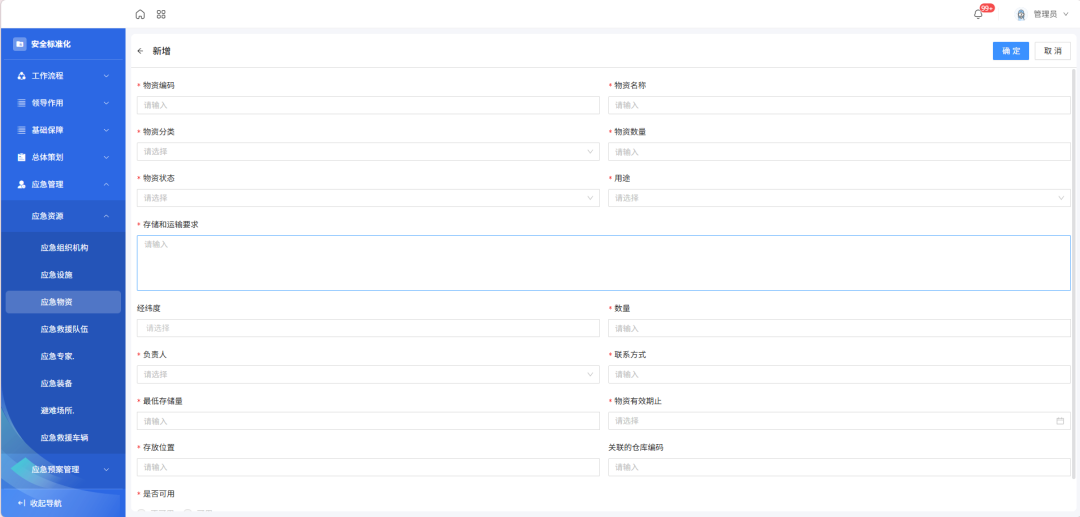Screen dimensions: 1080x517
Task: Focus the 存放位置 input field
Action: [x=368, y=467]
